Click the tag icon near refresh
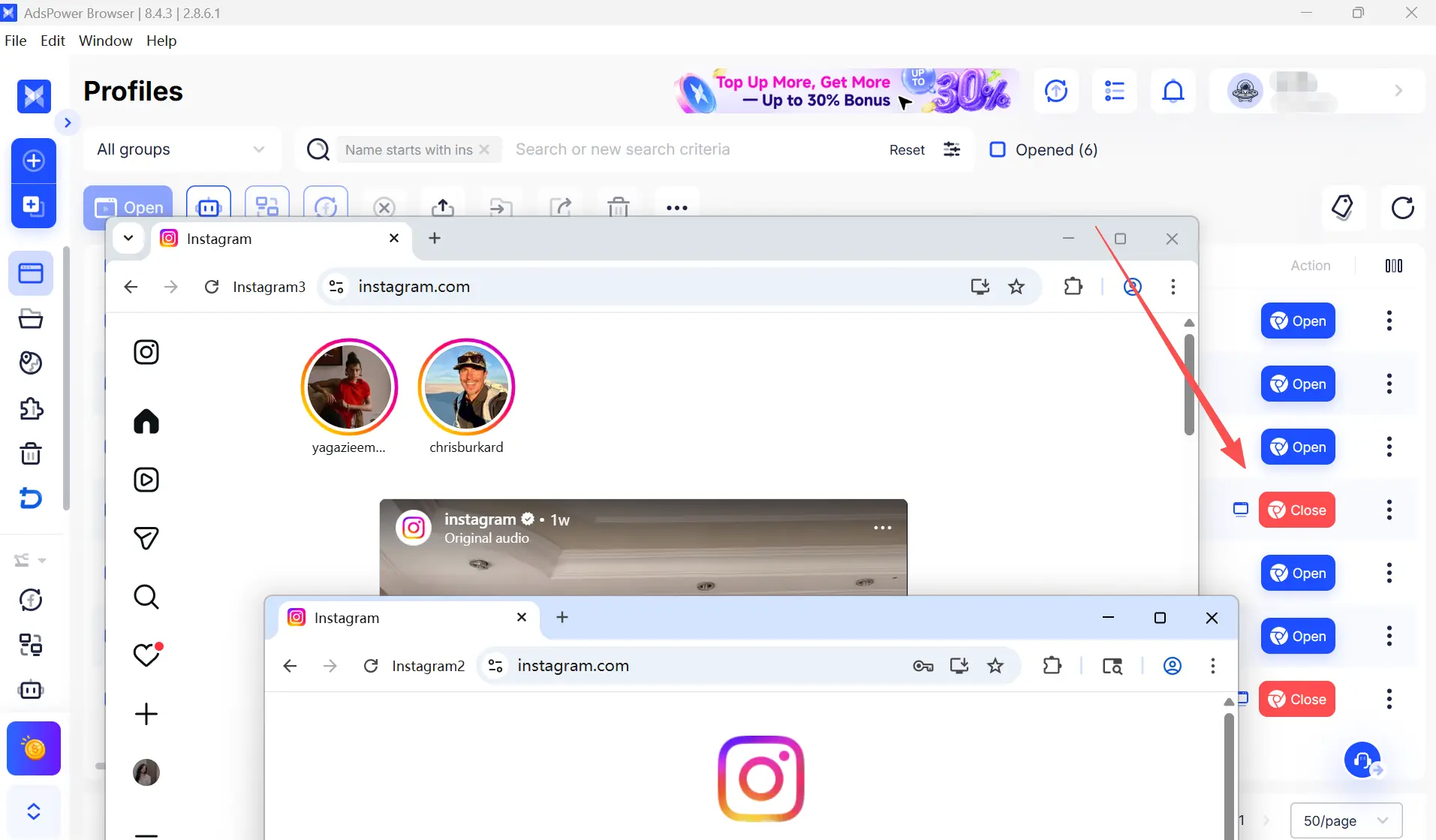This screenshot has width=1436, height=840. click(1342, 207)
